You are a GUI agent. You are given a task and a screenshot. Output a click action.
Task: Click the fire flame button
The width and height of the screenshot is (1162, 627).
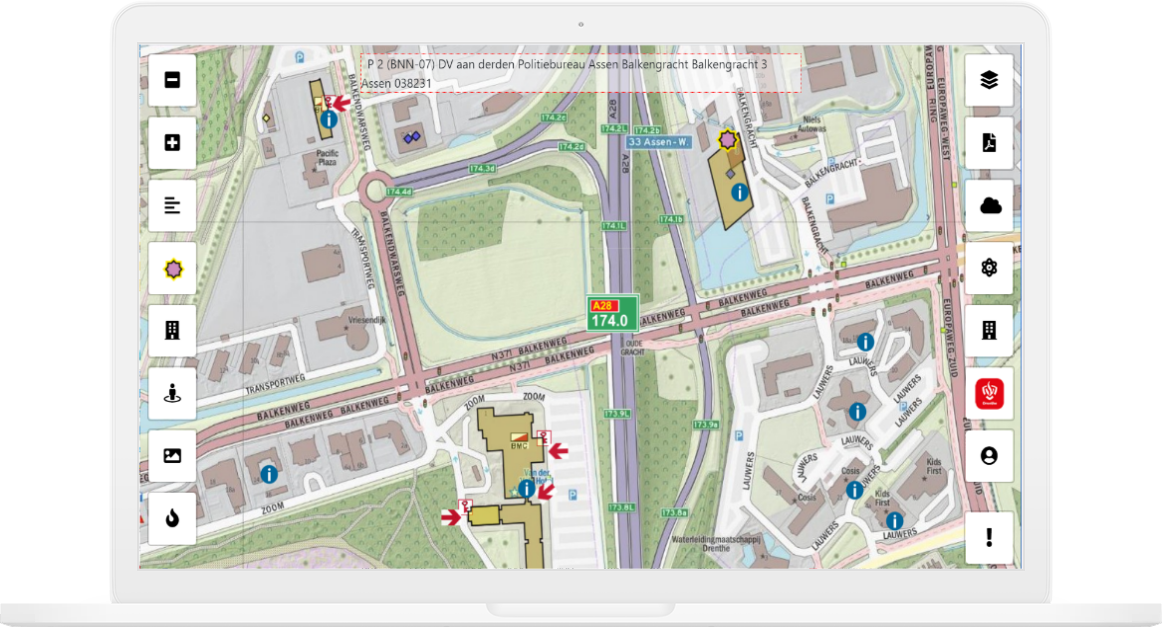coord(172,518)
